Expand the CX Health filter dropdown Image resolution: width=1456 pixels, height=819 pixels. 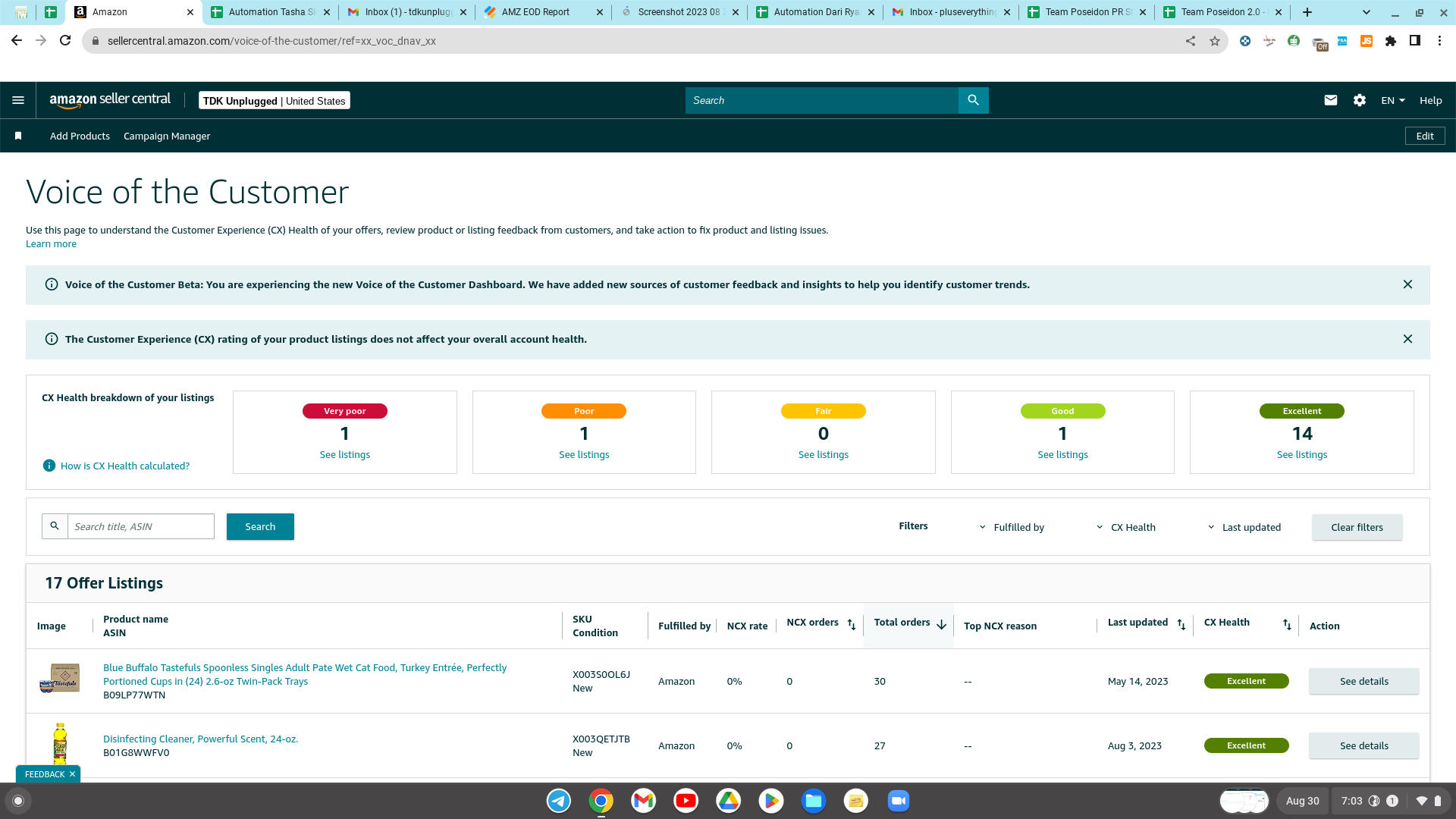click(x=1126, y=527)
